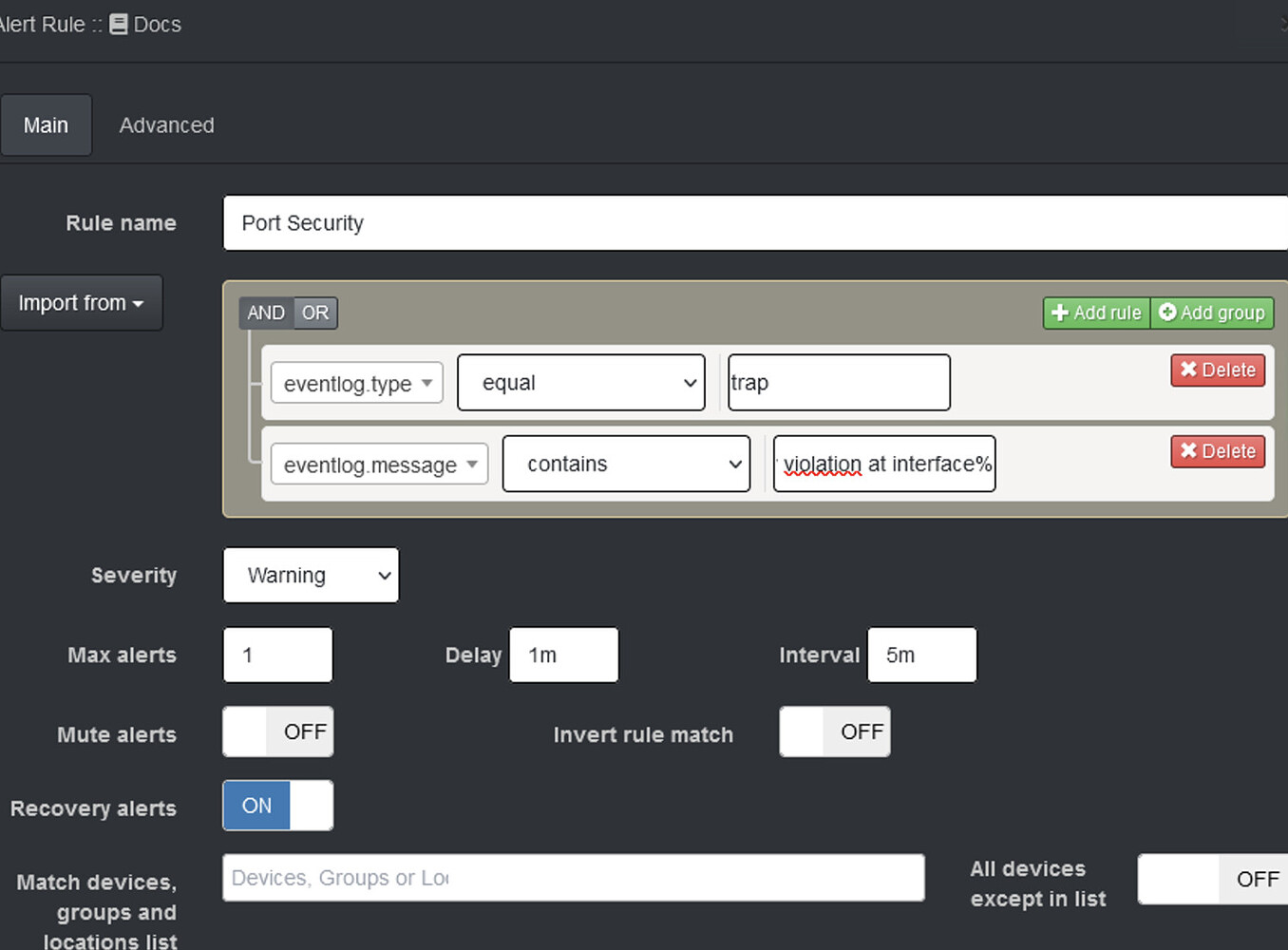Viewport: 1288px width, 950px height.
Task: Click the Interval field showing 5m
Action: tap(920, 655)
